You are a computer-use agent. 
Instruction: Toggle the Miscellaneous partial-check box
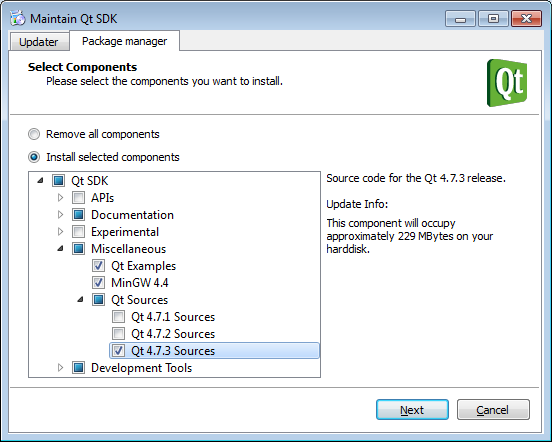point(79,248)
